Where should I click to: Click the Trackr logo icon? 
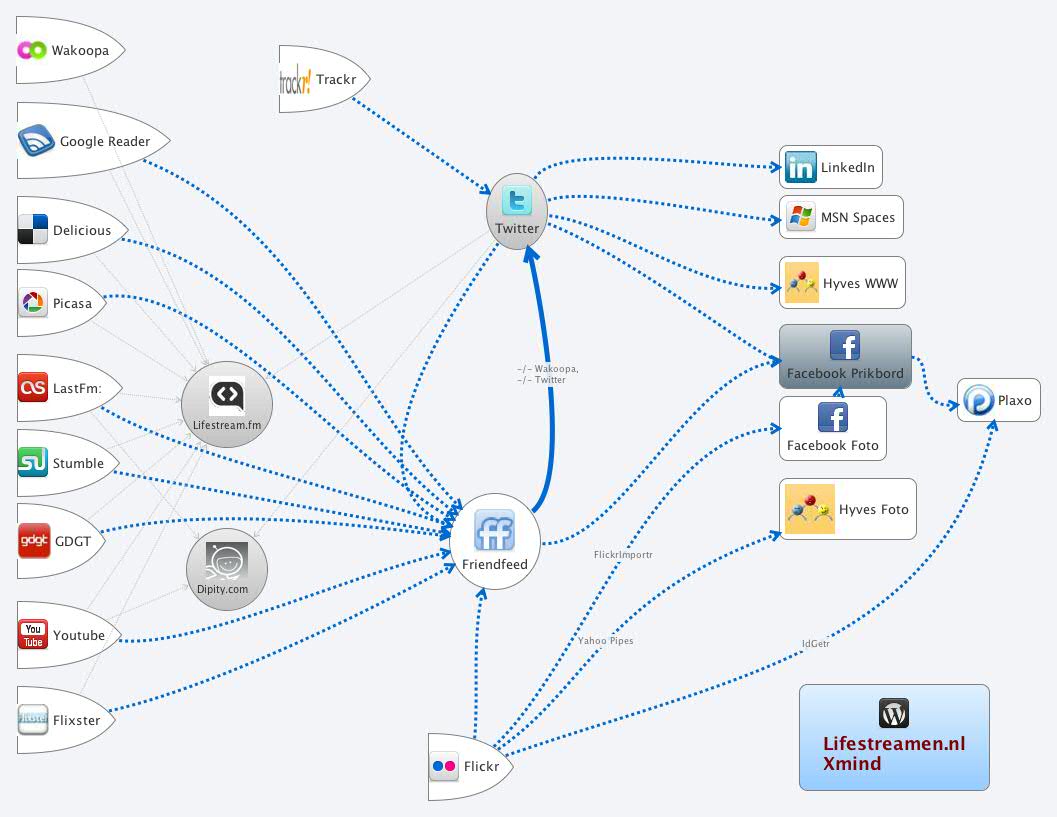click(295, 81)
